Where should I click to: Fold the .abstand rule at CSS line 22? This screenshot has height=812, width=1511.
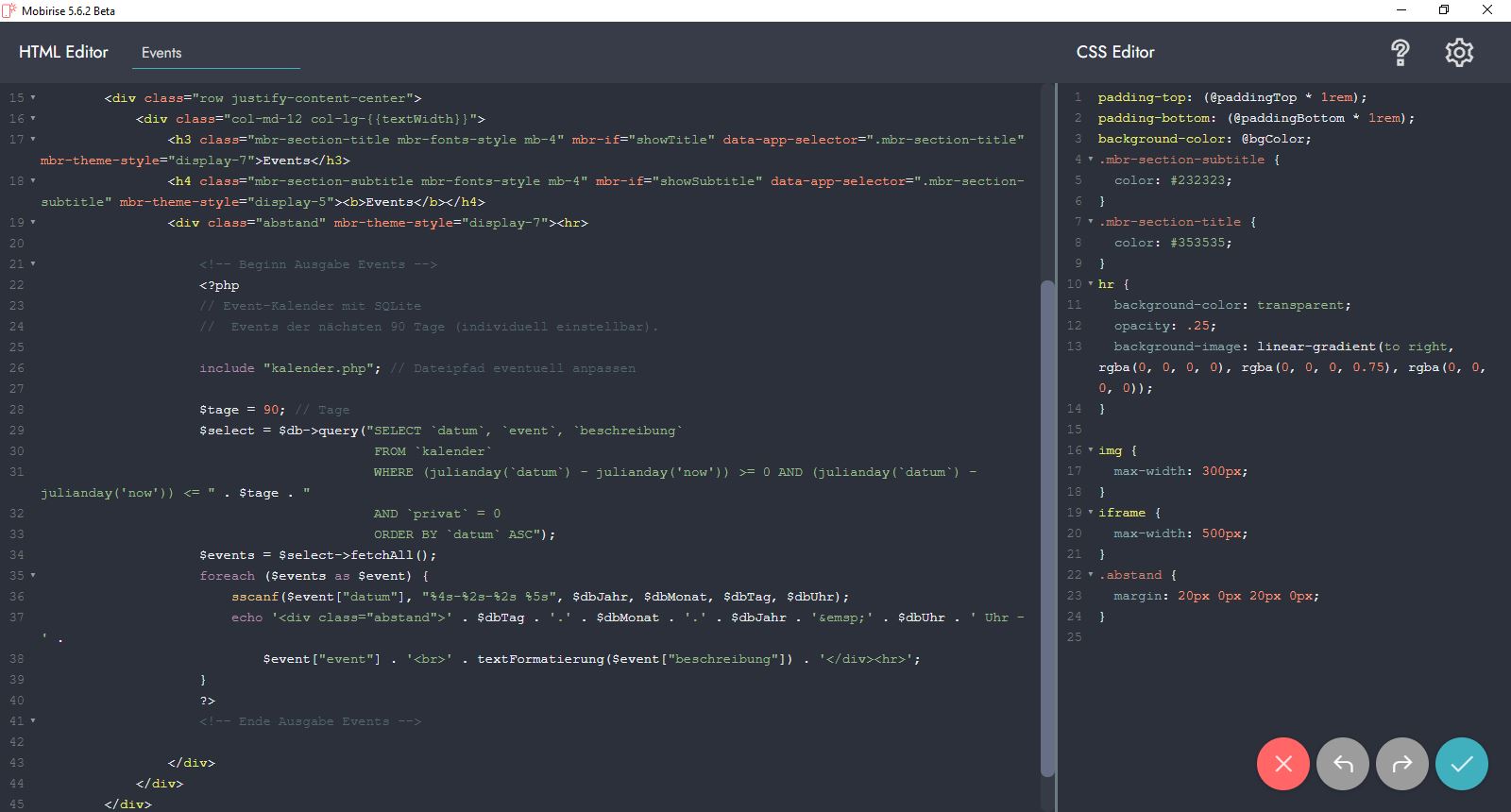(1091, 575)
